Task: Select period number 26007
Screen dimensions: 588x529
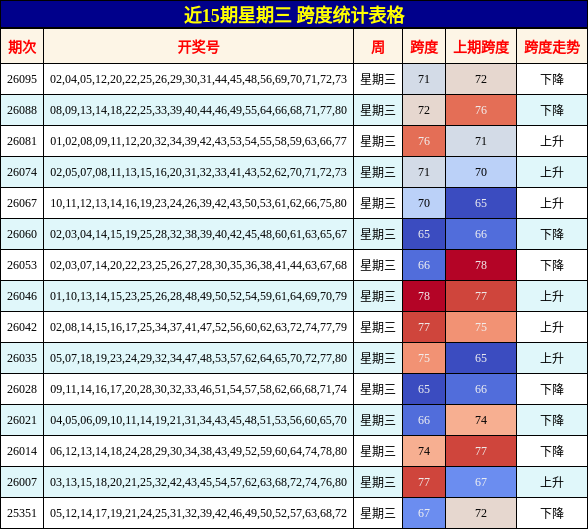Action: click(x=22, y=482)
